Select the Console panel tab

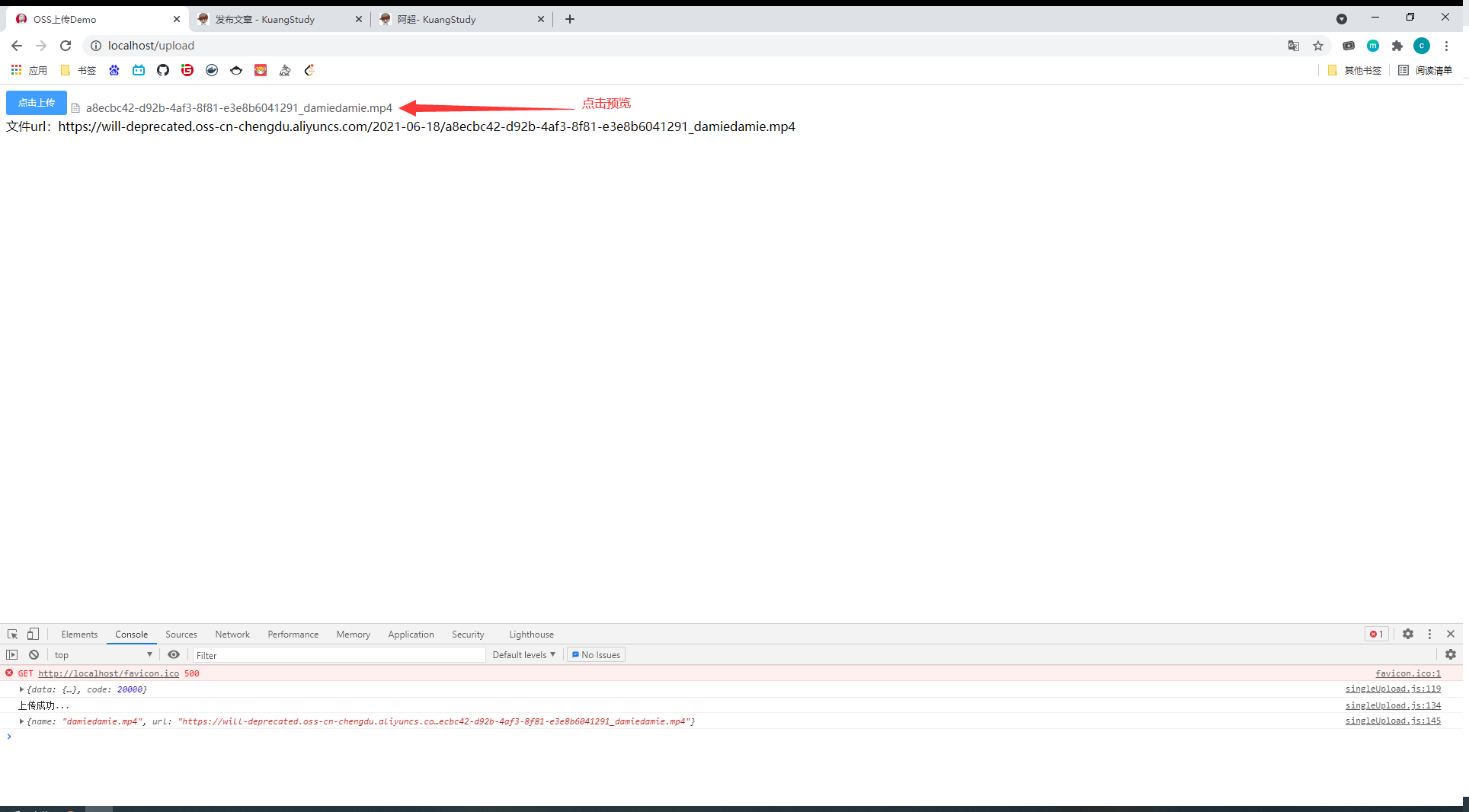point(132,634)
